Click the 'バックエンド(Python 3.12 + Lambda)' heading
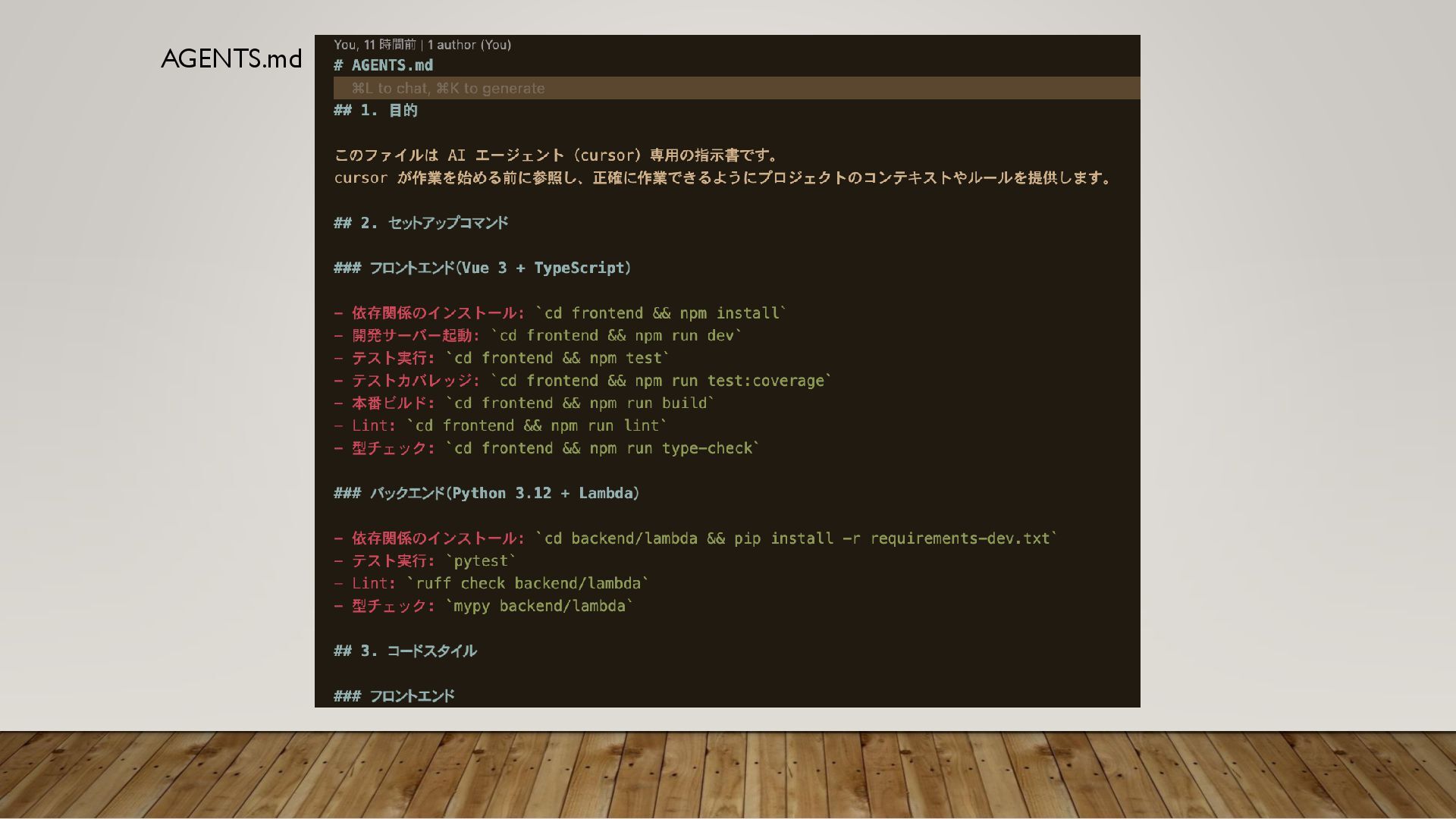 [487, 494]
